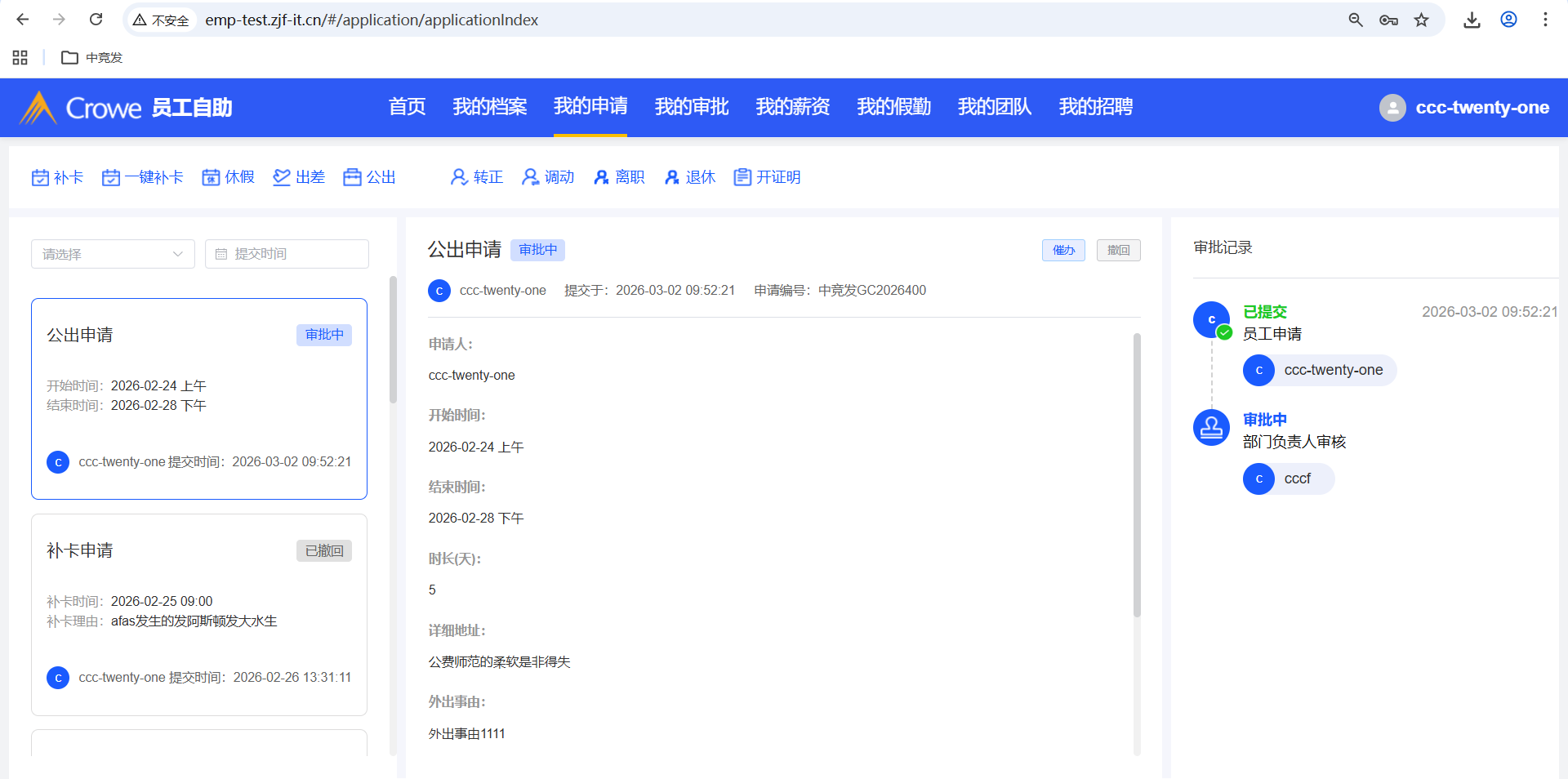The height and width of the screenshot is (779, 1568).
Task: Open the 一键补卡 application
Action: (143, 177)
